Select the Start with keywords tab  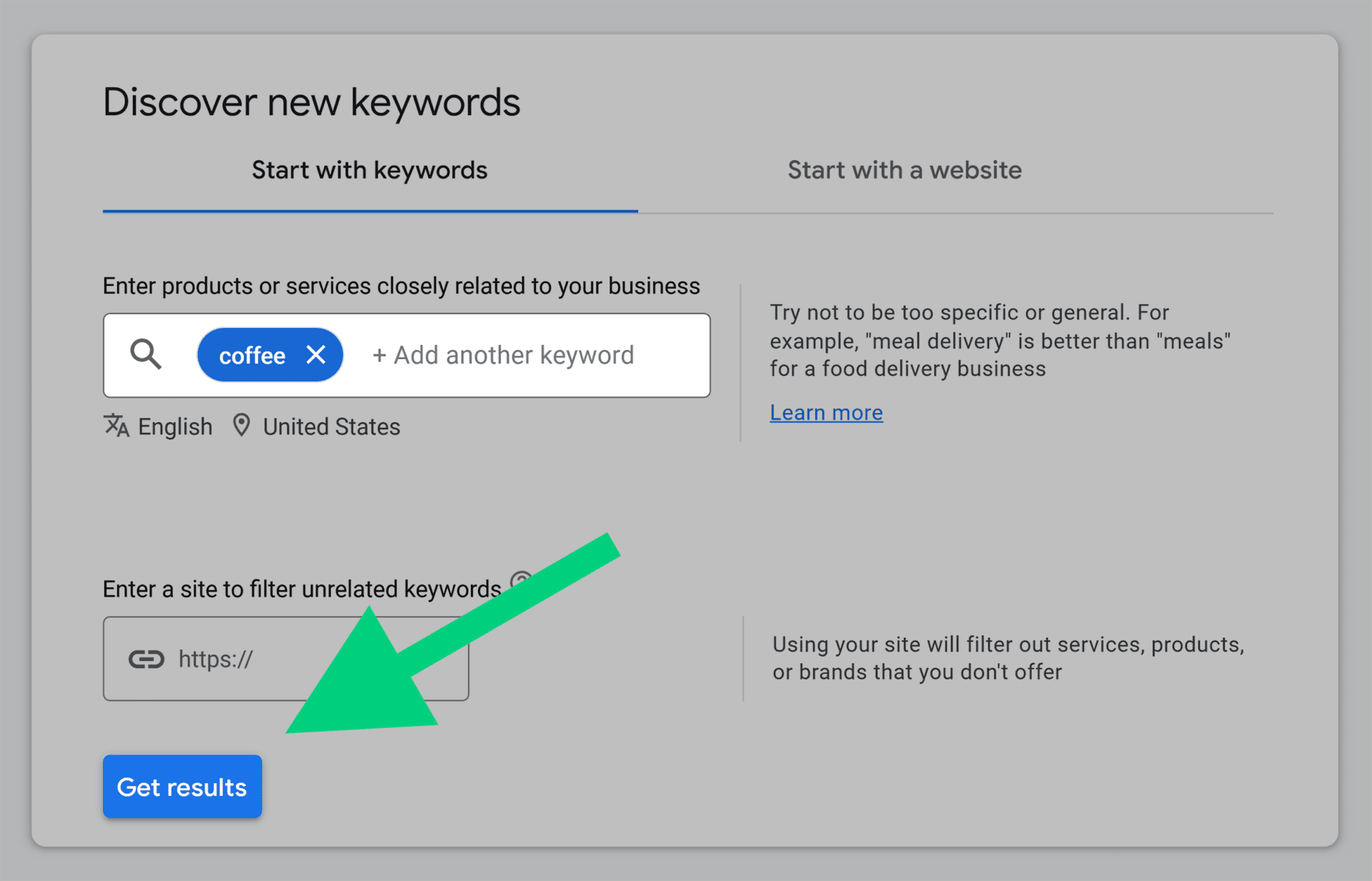[x=369, y=170]
